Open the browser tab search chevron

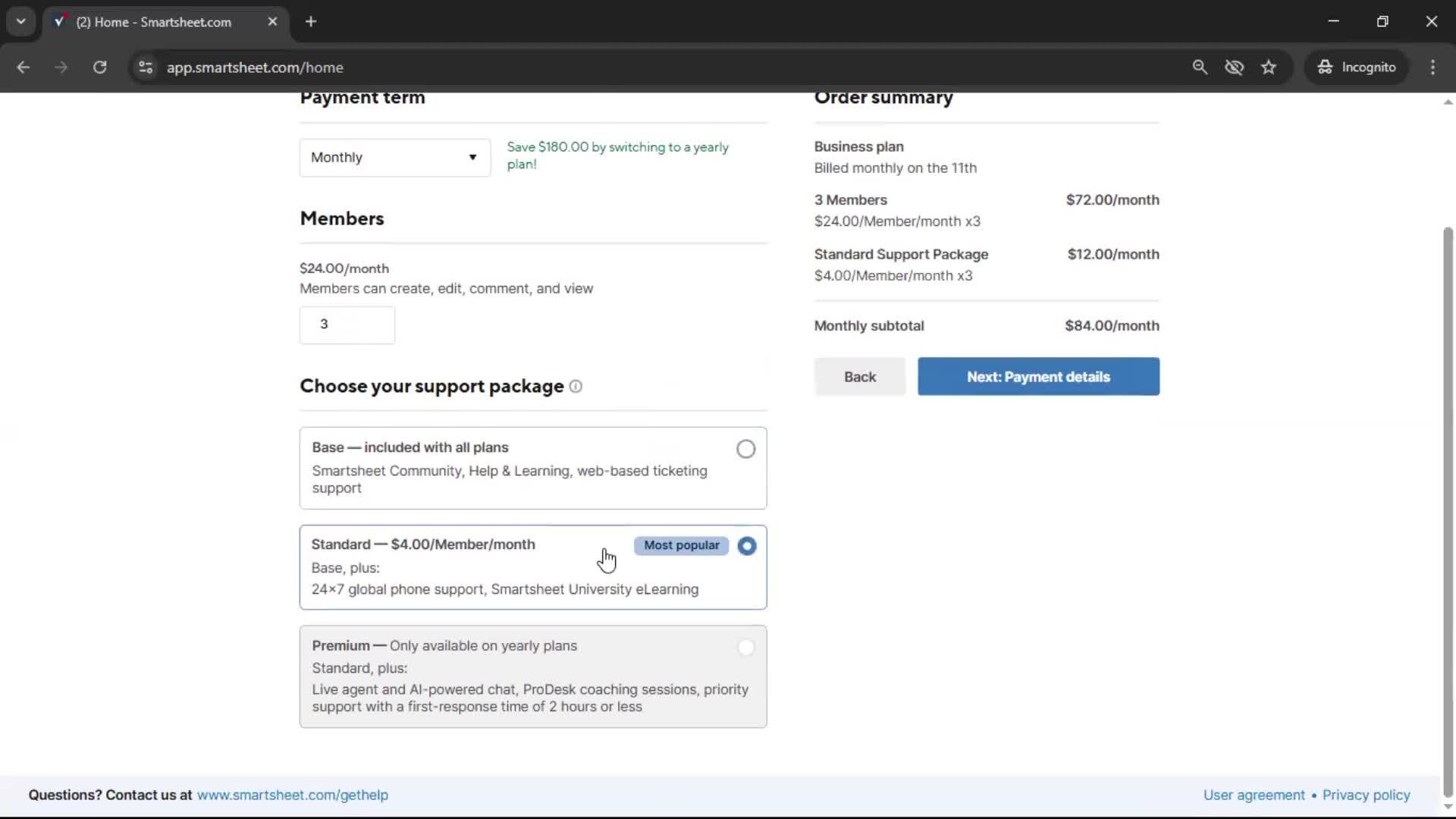coord(20,21)
